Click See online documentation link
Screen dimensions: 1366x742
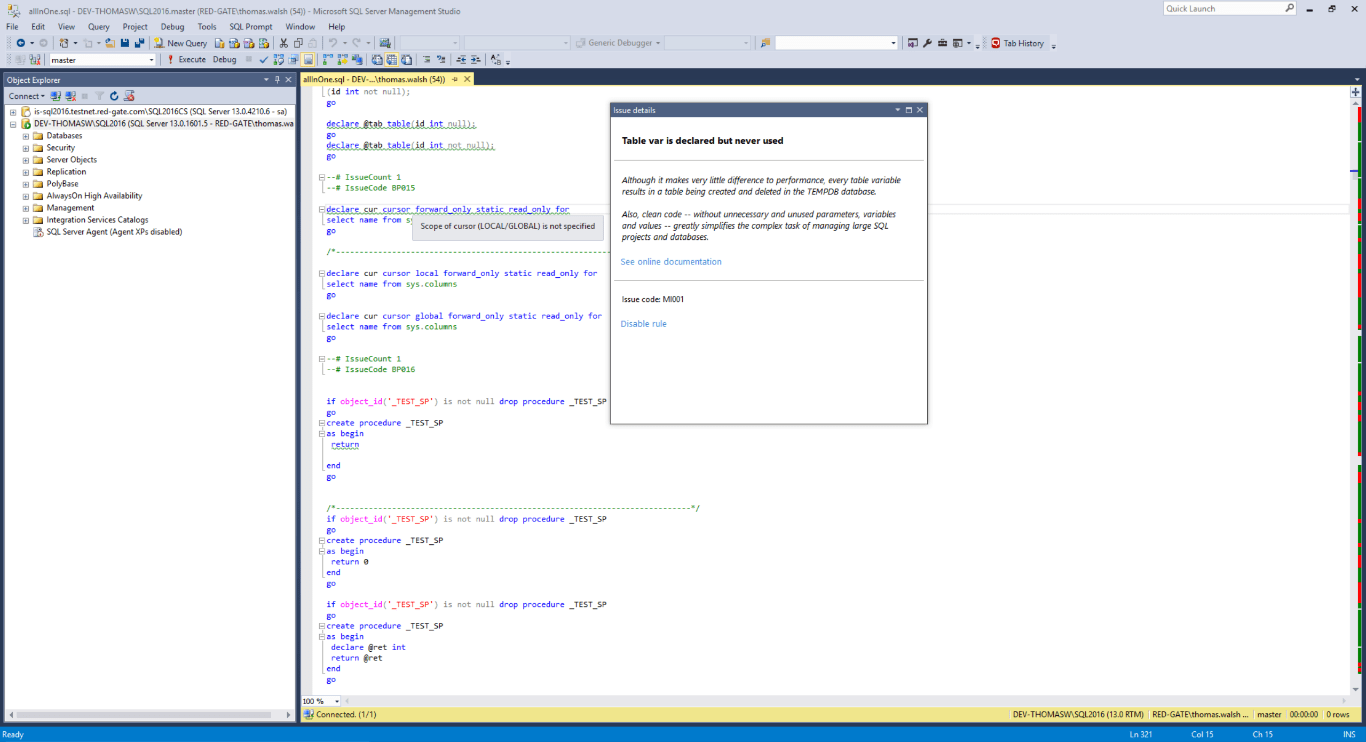click(671, 262)
